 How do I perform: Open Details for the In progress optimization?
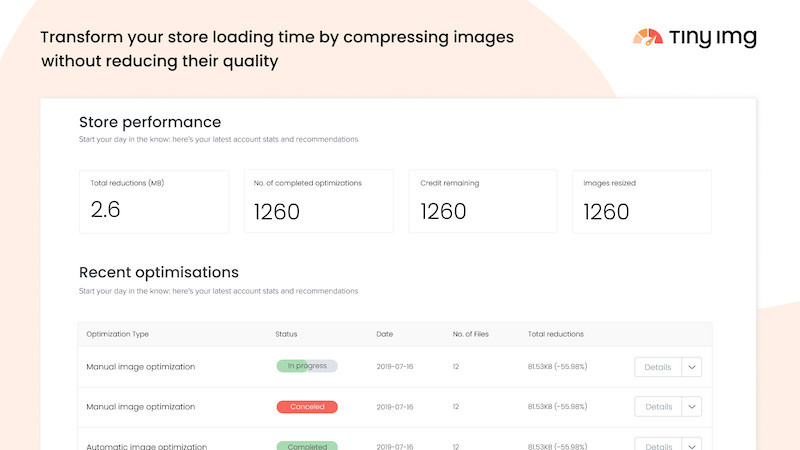(658, 367)
